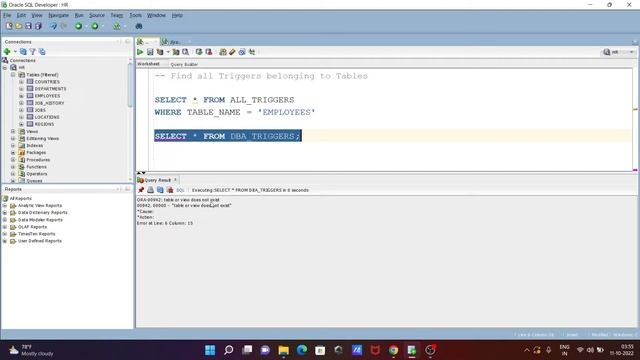Open Google Chrome from taskbar
Image resolution: width=640 pixels, height=360 pixels.
(x=393, y=350)
